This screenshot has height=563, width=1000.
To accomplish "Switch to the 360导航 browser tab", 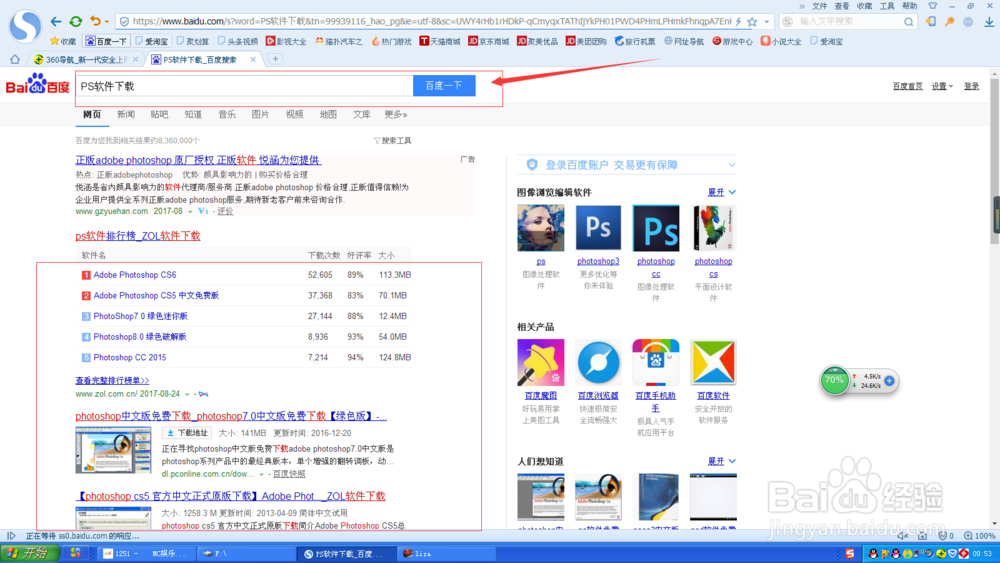I will [x=85, y=59].
